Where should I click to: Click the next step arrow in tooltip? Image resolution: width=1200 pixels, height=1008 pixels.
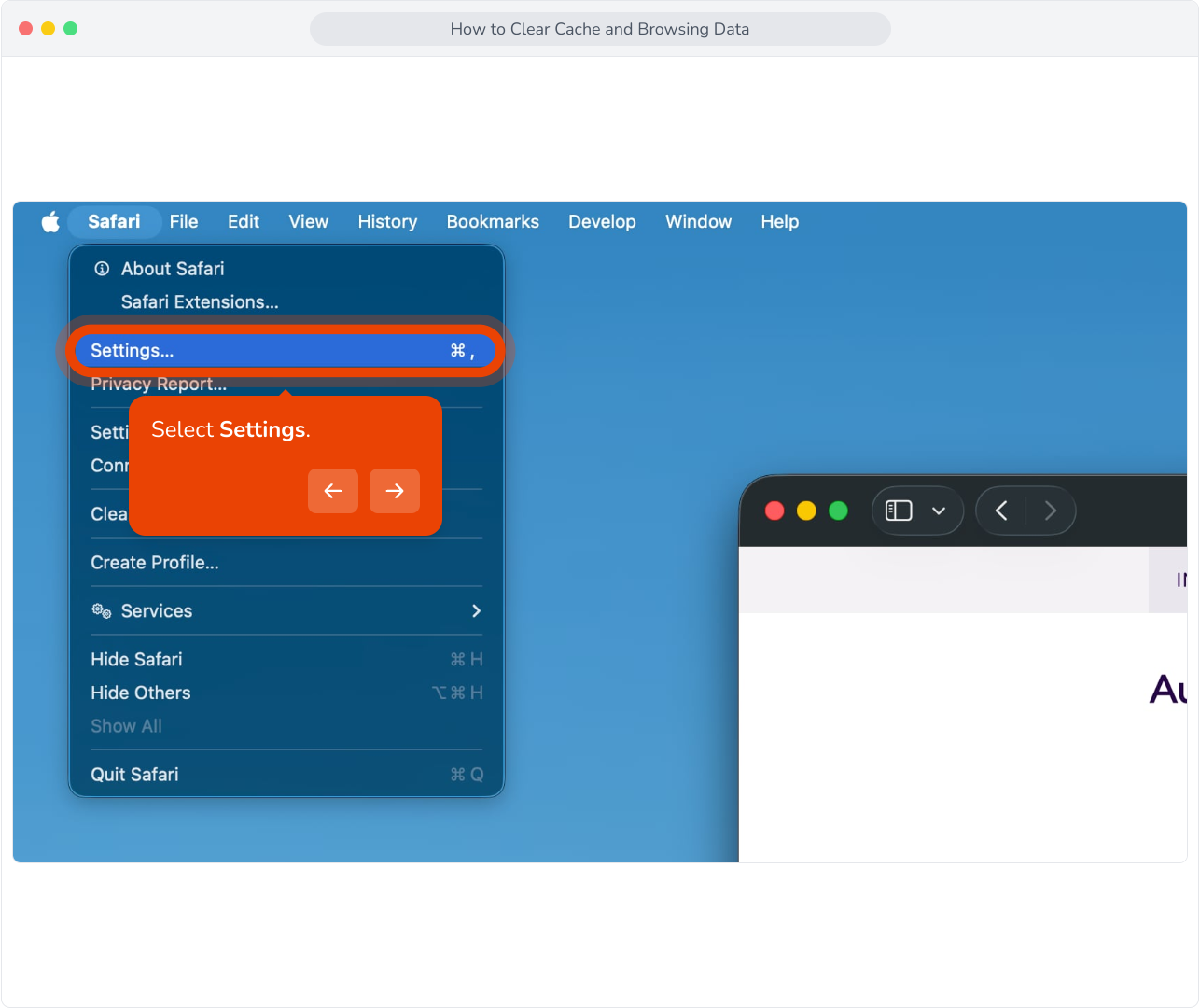(x=395, y=491)
